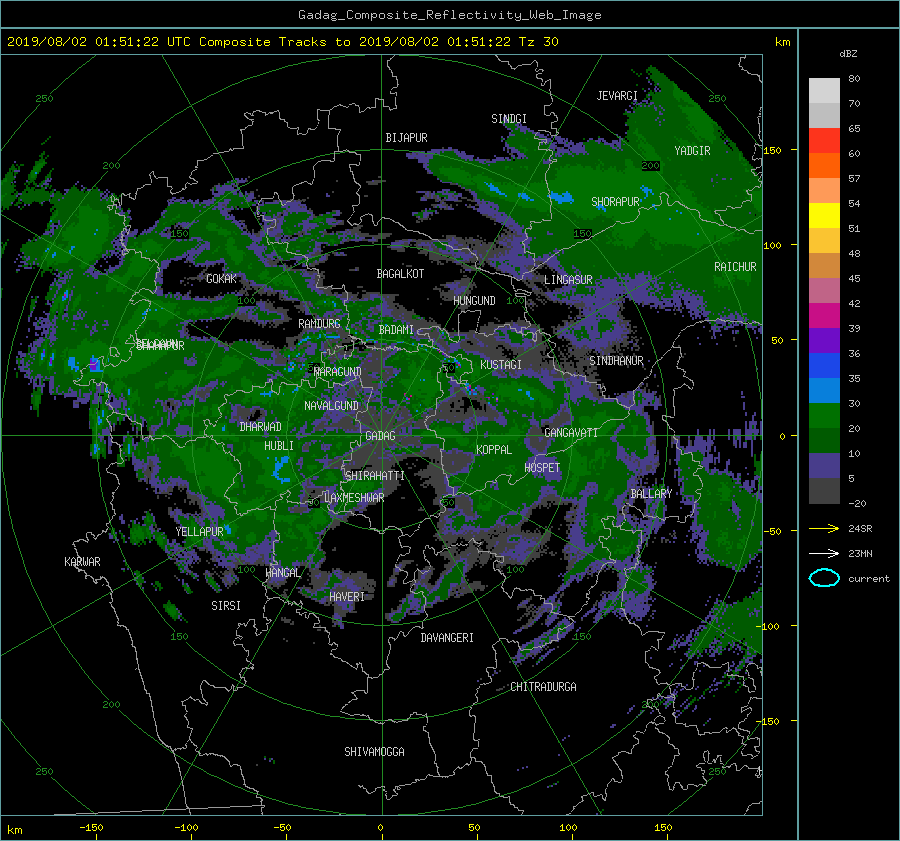
Task: Click the SIRSI city label
Action: point(226,606)
